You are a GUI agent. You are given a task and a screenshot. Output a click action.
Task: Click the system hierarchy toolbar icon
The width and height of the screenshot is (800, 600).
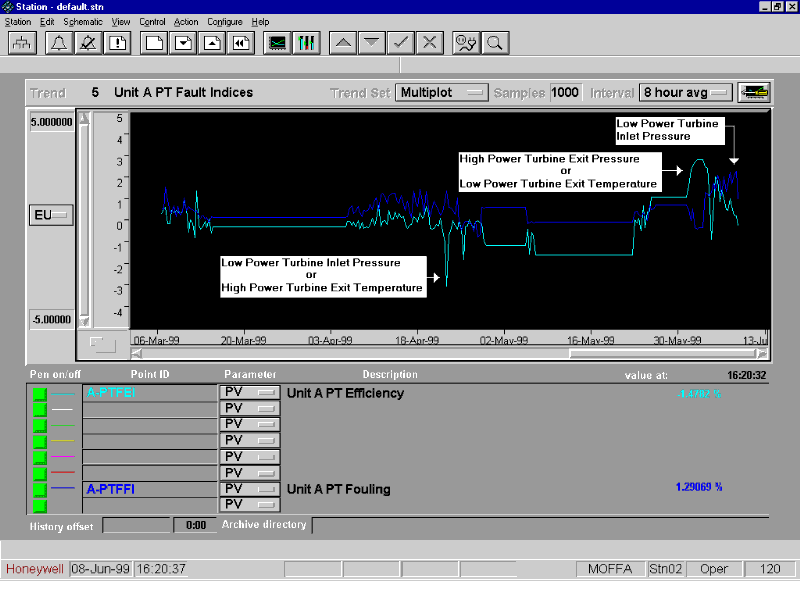(x=23, y=43)
